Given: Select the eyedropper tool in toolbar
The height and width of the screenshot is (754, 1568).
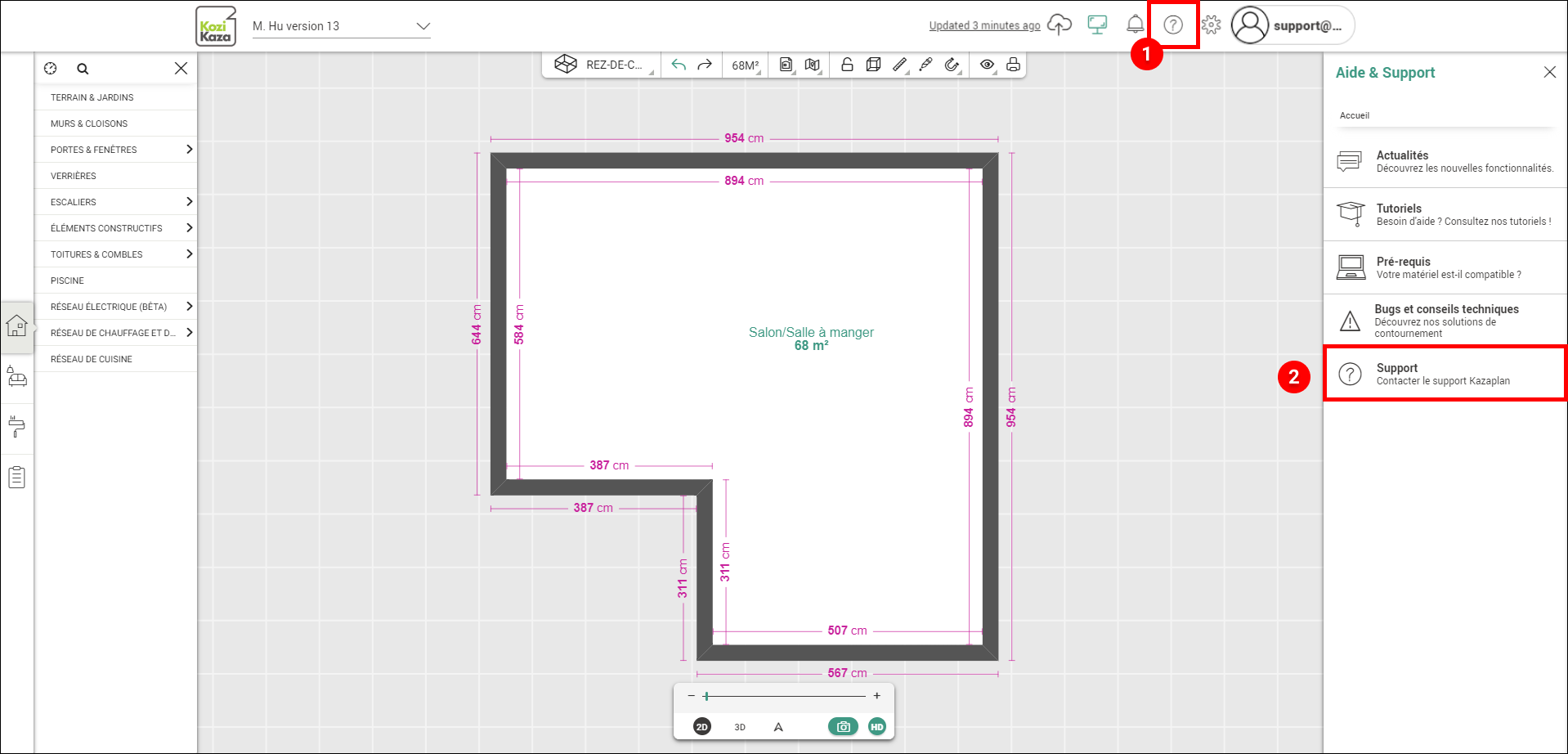Looking at the screenshot, I should coord(925,65).
